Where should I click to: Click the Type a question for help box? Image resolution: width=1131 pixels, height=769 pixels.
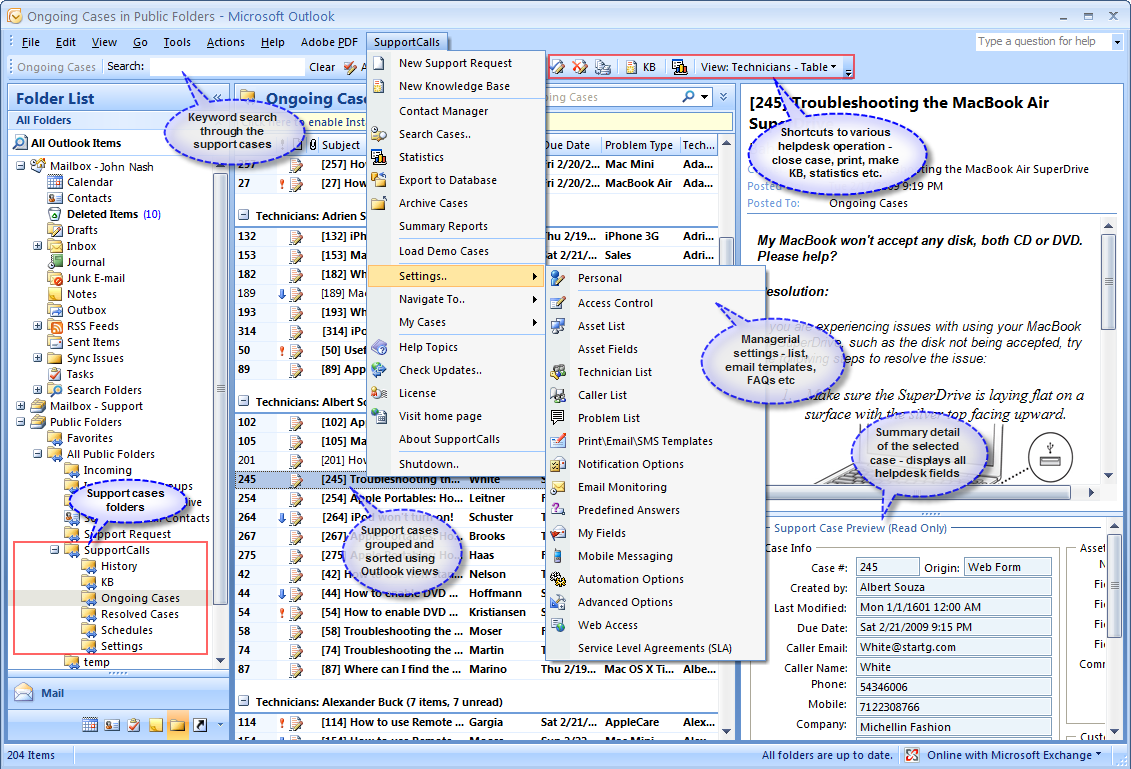pyautogui.click(x=1044, y=42)
